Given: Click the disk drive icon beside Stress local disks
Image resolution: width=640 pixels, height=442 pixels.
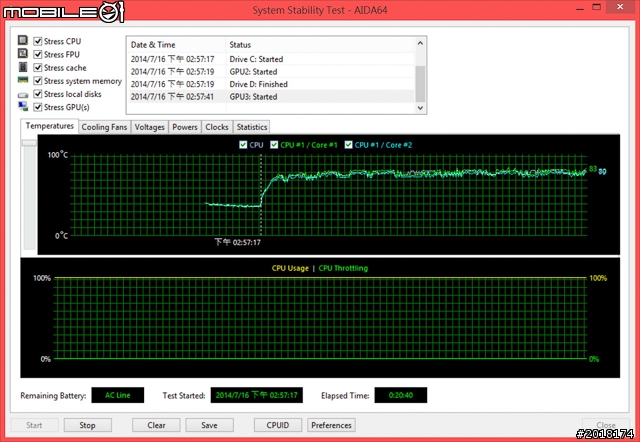Looking at the screenshot, I should pyautogui.click(x=23, y=95).
